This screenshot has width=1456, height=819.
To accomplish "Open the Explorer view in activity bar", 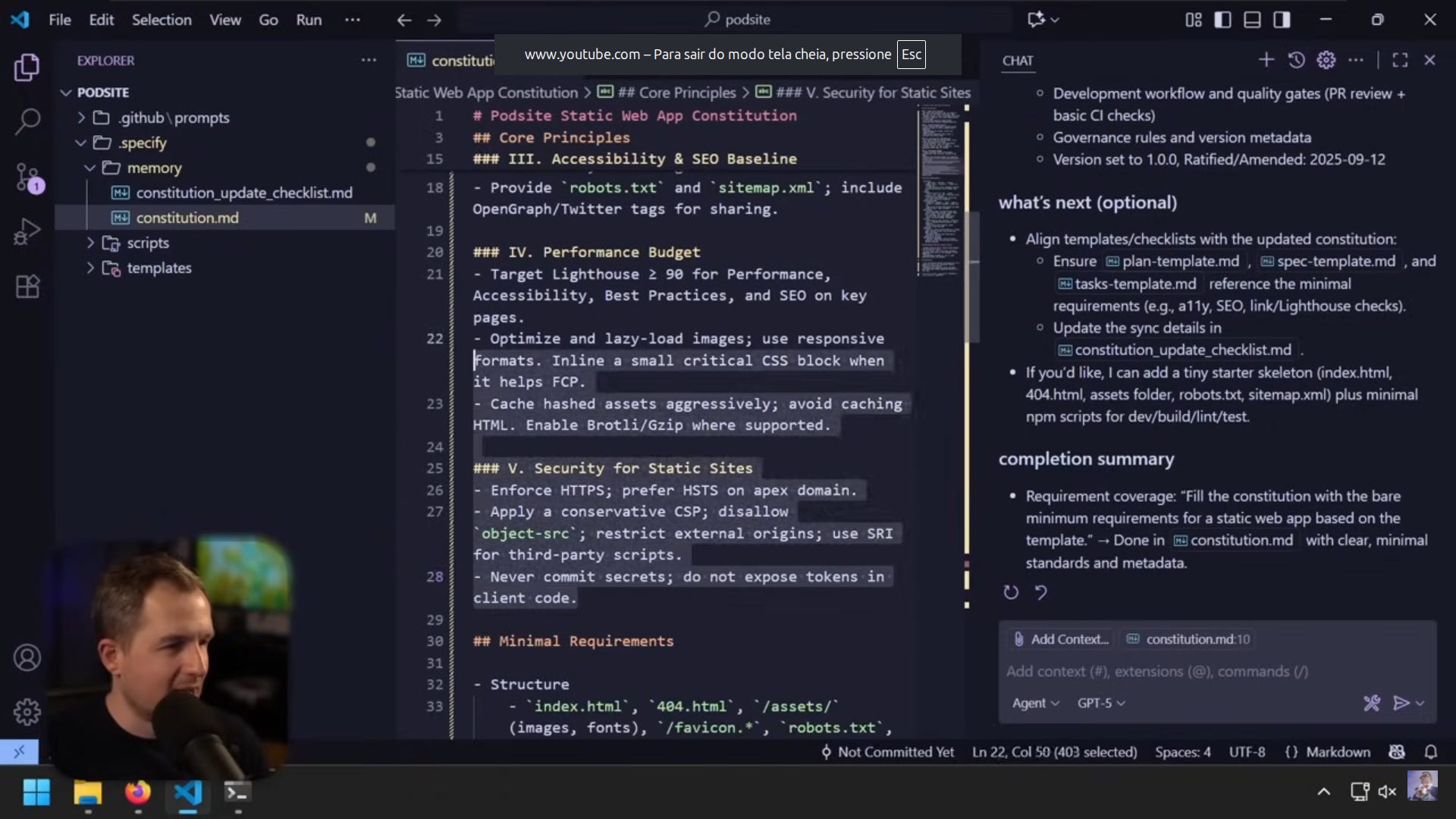I will click(x=27, y=67).
